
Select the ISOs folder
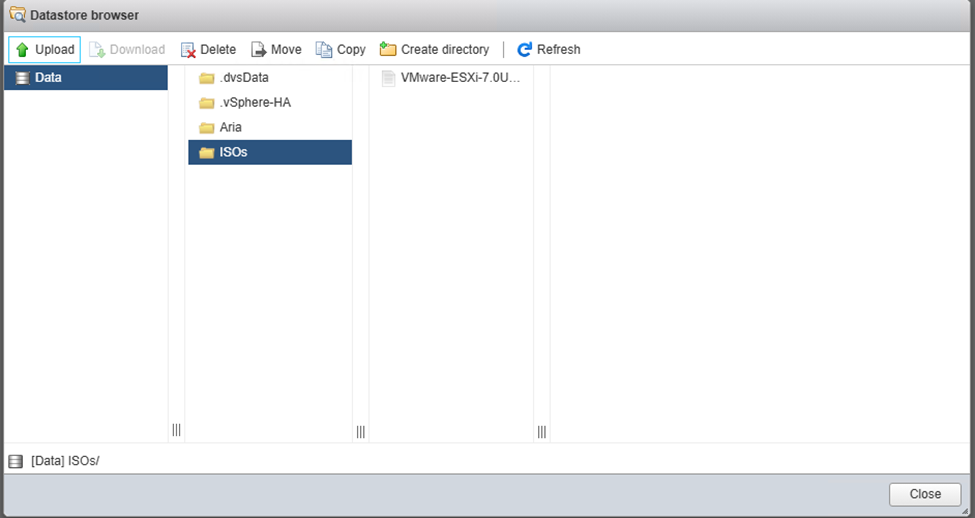click(233, 153)
